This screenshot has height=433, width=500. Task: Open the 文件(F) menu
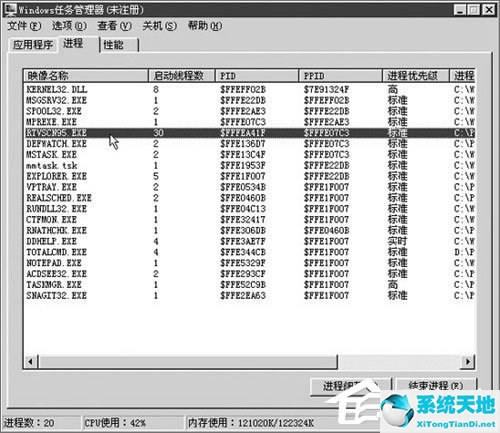(24, 26)
